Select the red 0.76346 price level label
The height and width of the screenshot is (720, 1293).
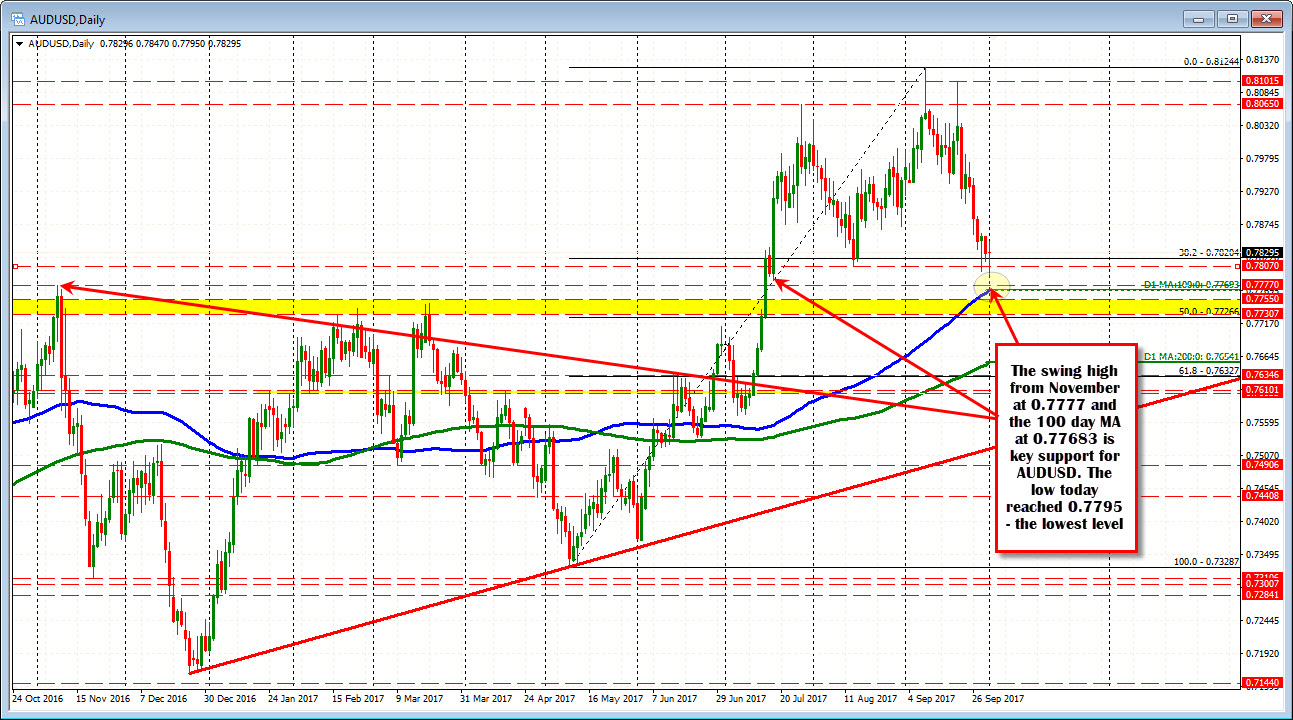pos(1260,375)
